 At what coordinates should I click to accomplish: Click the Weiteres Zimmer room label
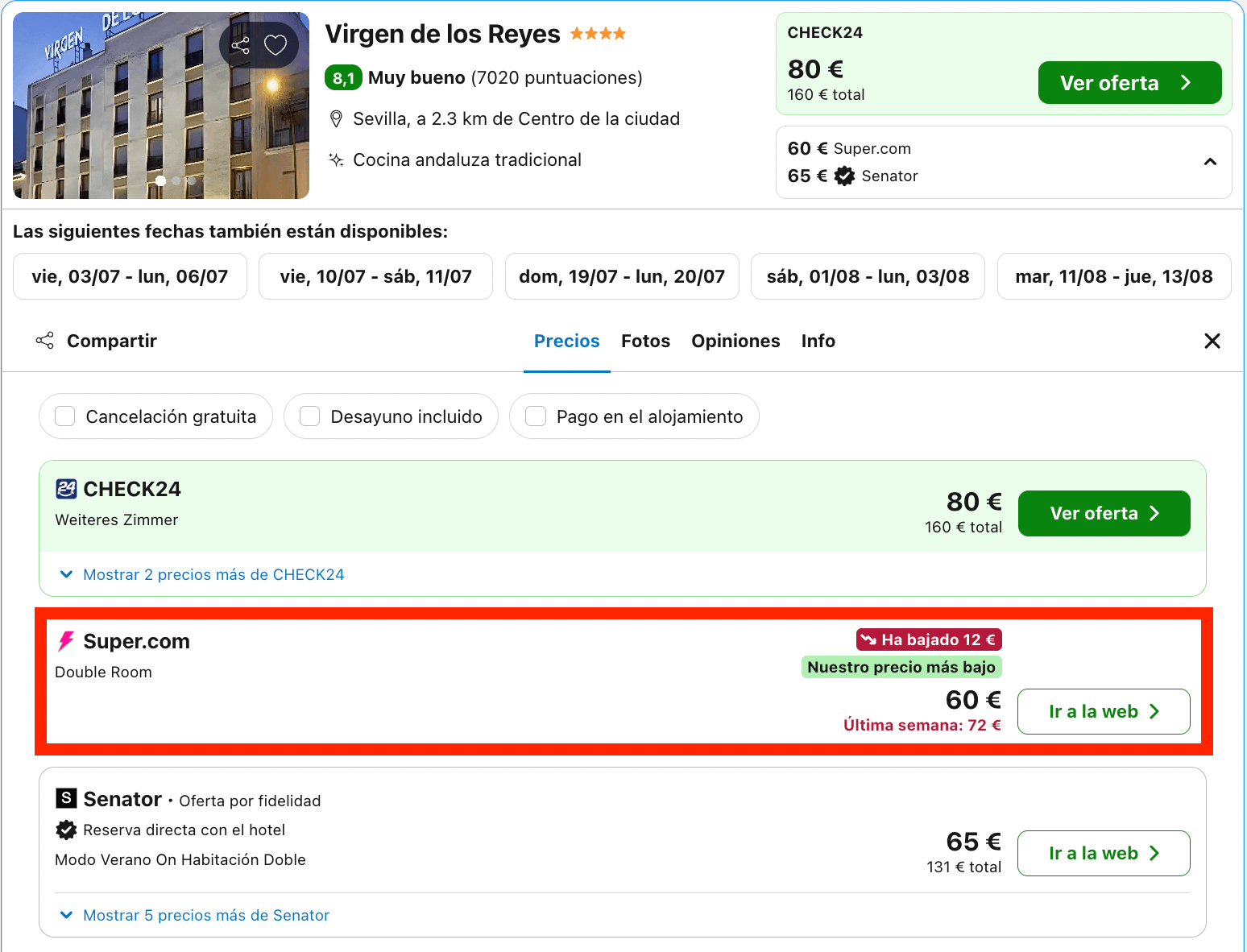117,519
